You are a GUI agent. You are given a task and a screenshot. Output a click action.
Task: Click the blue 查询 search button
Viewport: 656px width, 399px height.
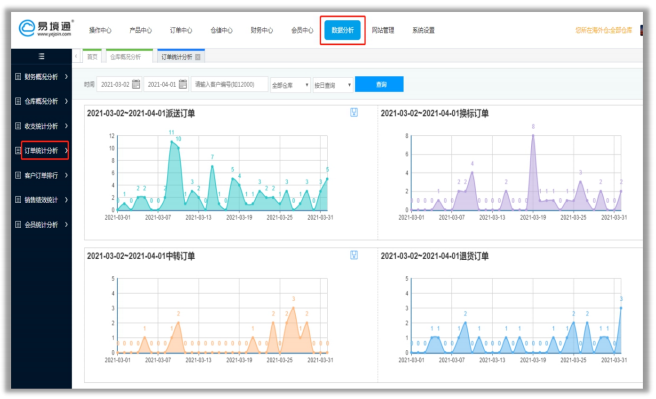379,84
